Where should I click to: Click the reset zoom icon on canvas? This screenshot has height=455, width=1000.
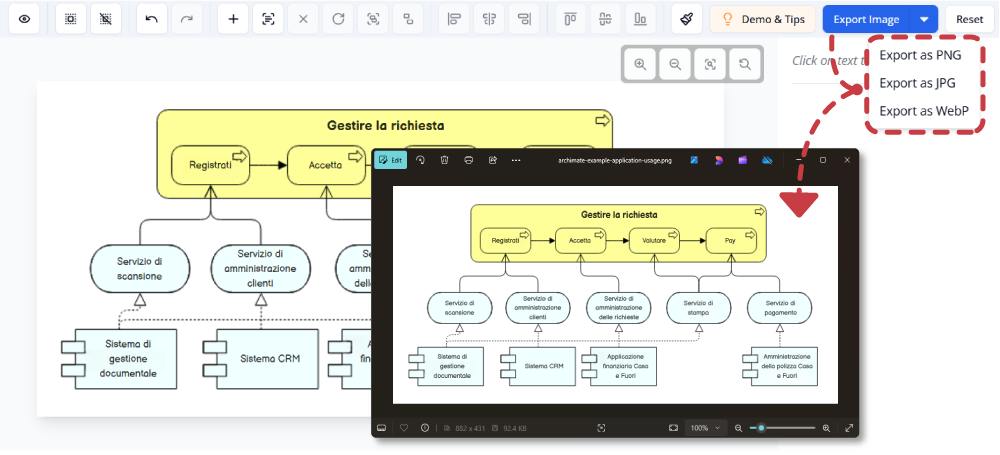coord(745,64)
